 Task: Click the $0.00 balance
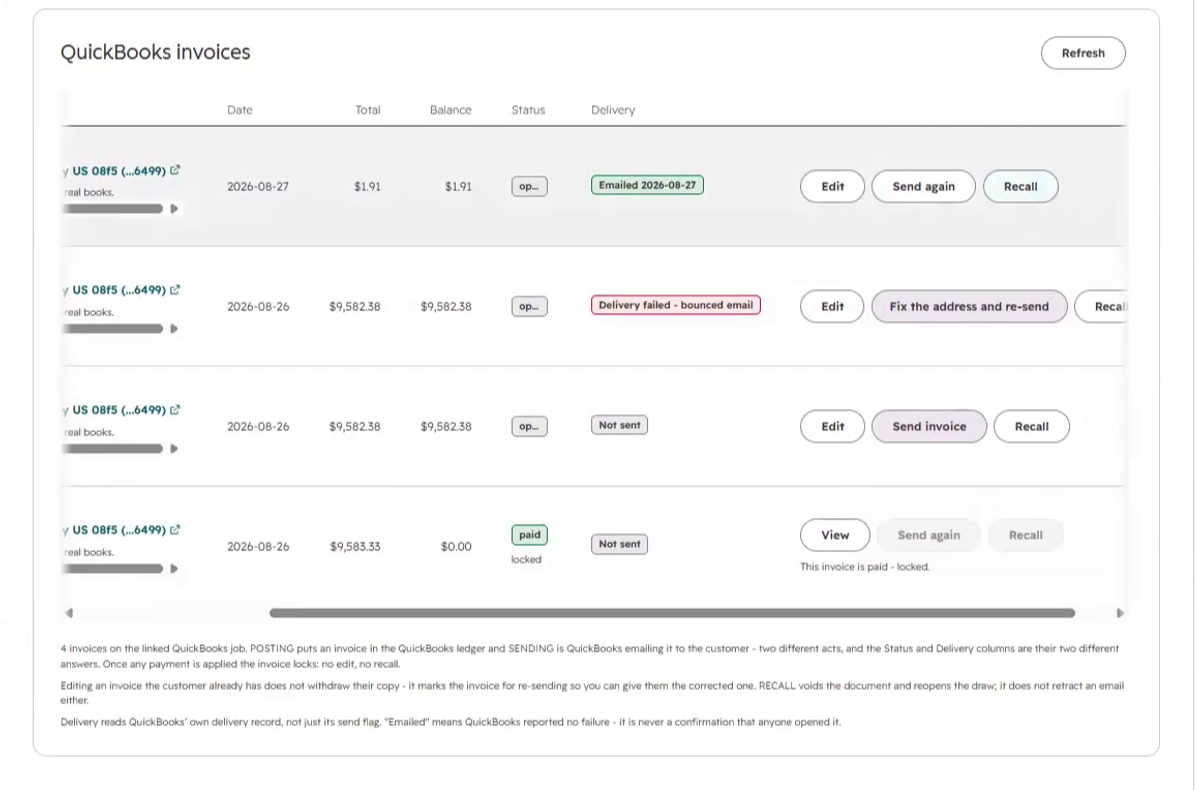pos(456,546)
